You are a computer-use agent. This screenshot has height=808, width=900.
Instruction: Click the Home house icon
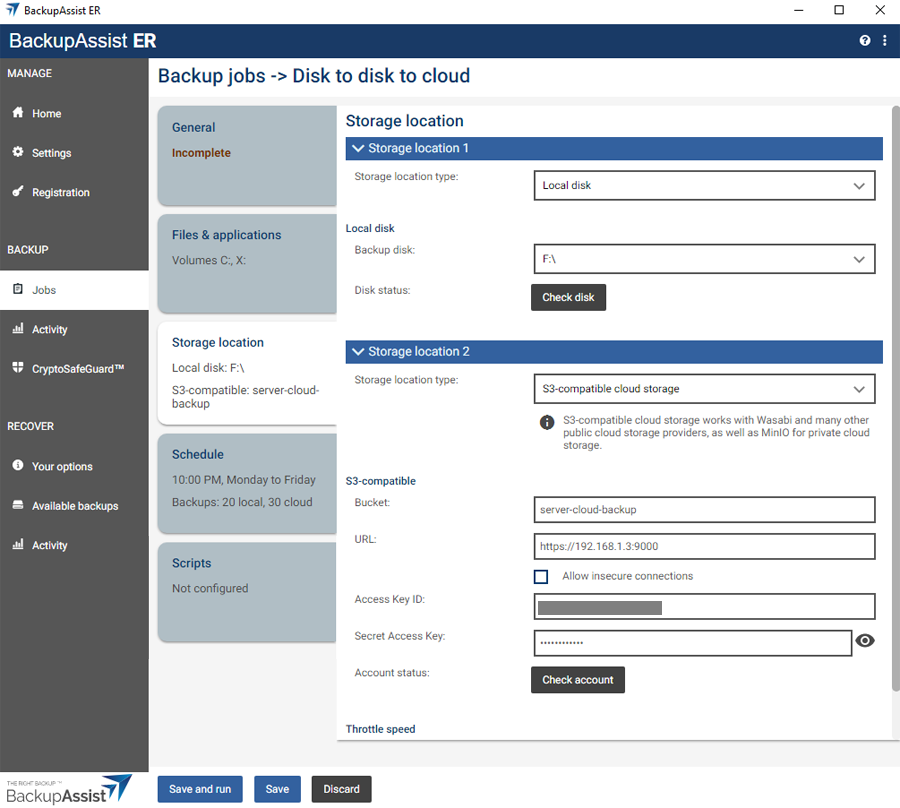18,112
